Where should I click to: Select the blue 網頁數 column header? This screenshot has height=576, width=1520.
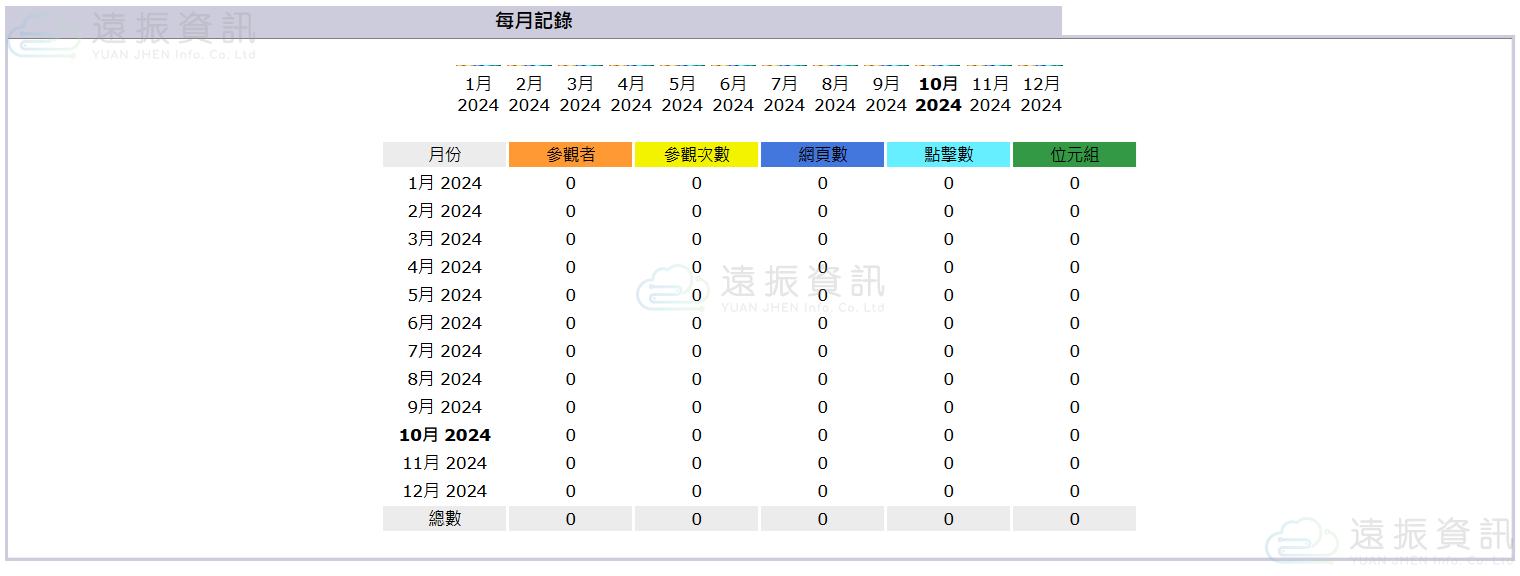click(822, 155)
